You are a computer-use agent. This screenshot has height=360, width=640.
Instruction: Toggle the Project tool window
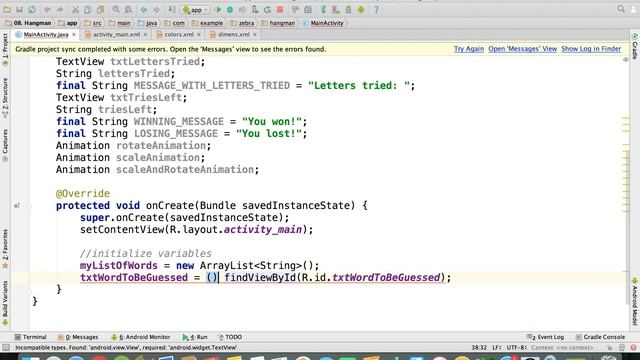click(5, 49)
